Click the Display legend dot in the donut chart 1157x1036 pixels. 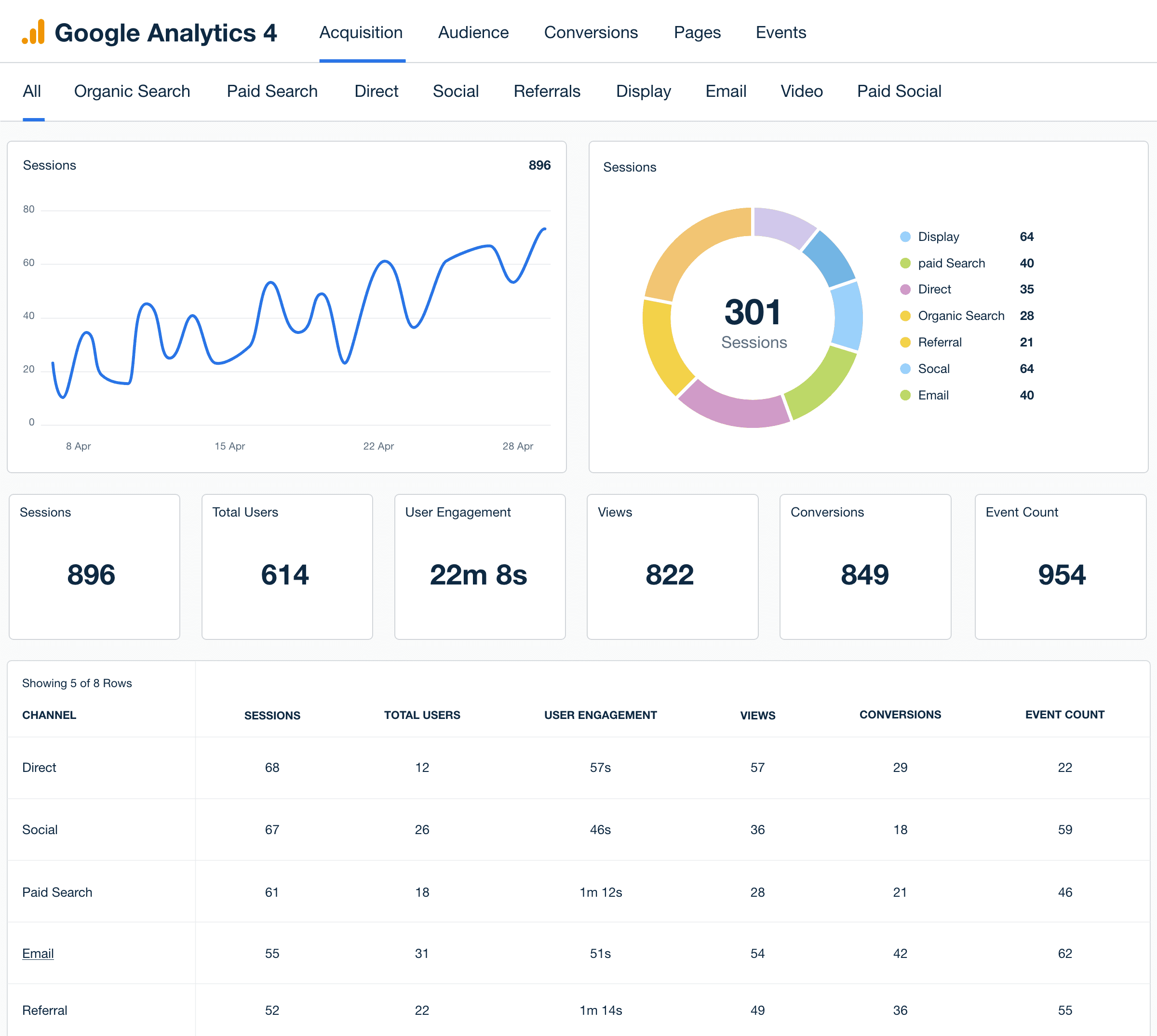[x=905, y=237]
